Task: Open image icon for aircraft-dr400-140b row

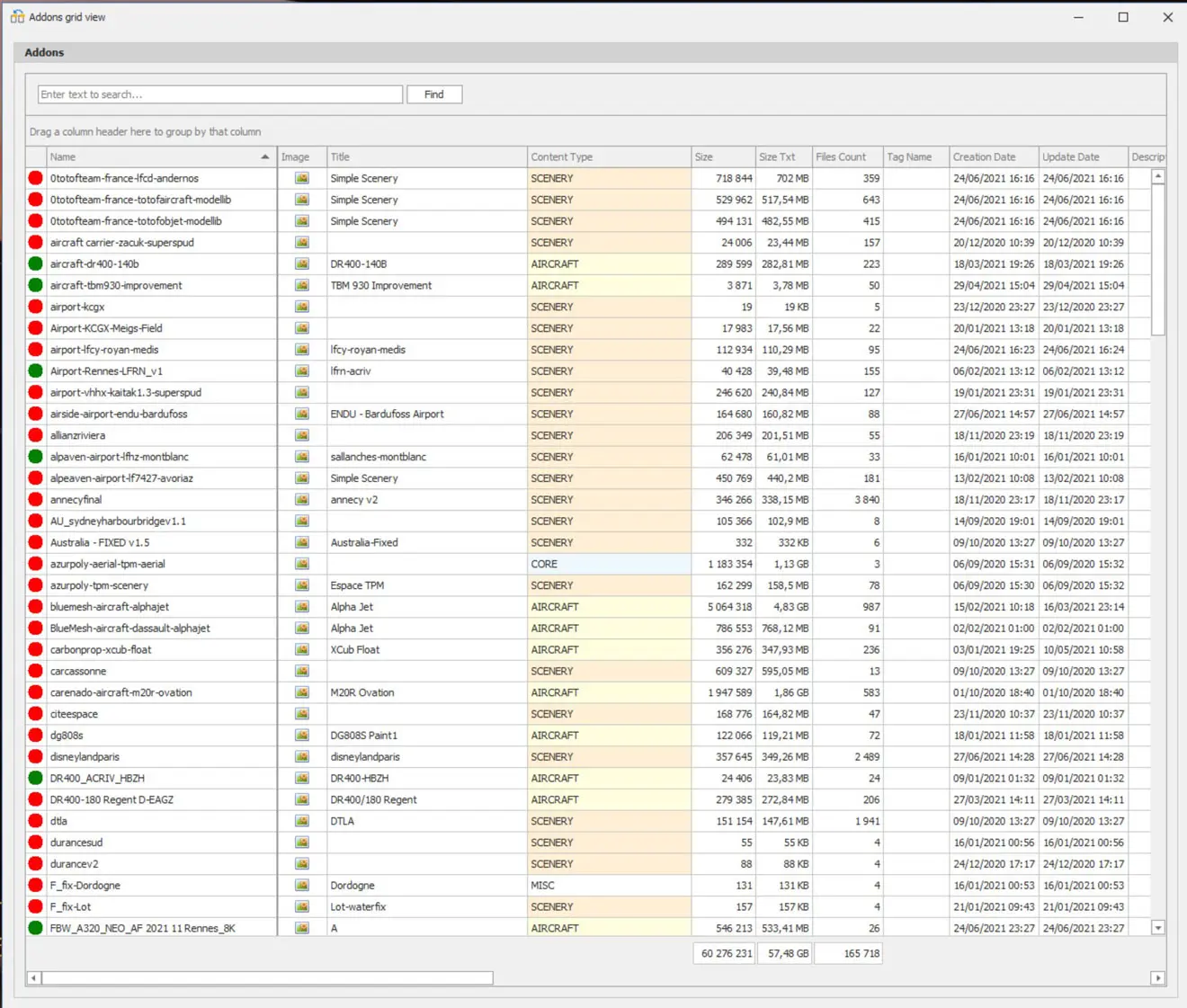Action: point(302,264)
